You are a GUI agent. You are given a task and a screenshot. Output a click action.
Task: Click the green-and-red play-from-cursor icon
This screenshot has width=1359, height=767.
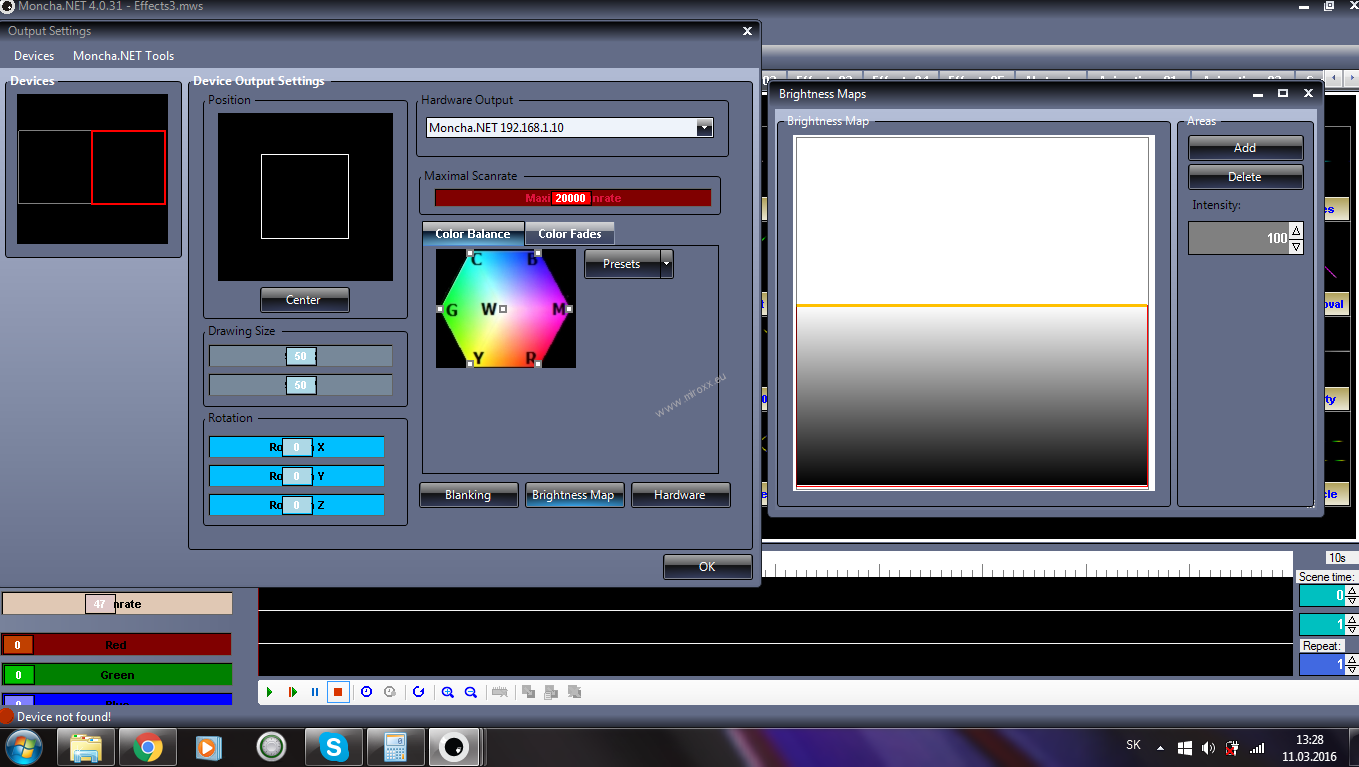292,691
